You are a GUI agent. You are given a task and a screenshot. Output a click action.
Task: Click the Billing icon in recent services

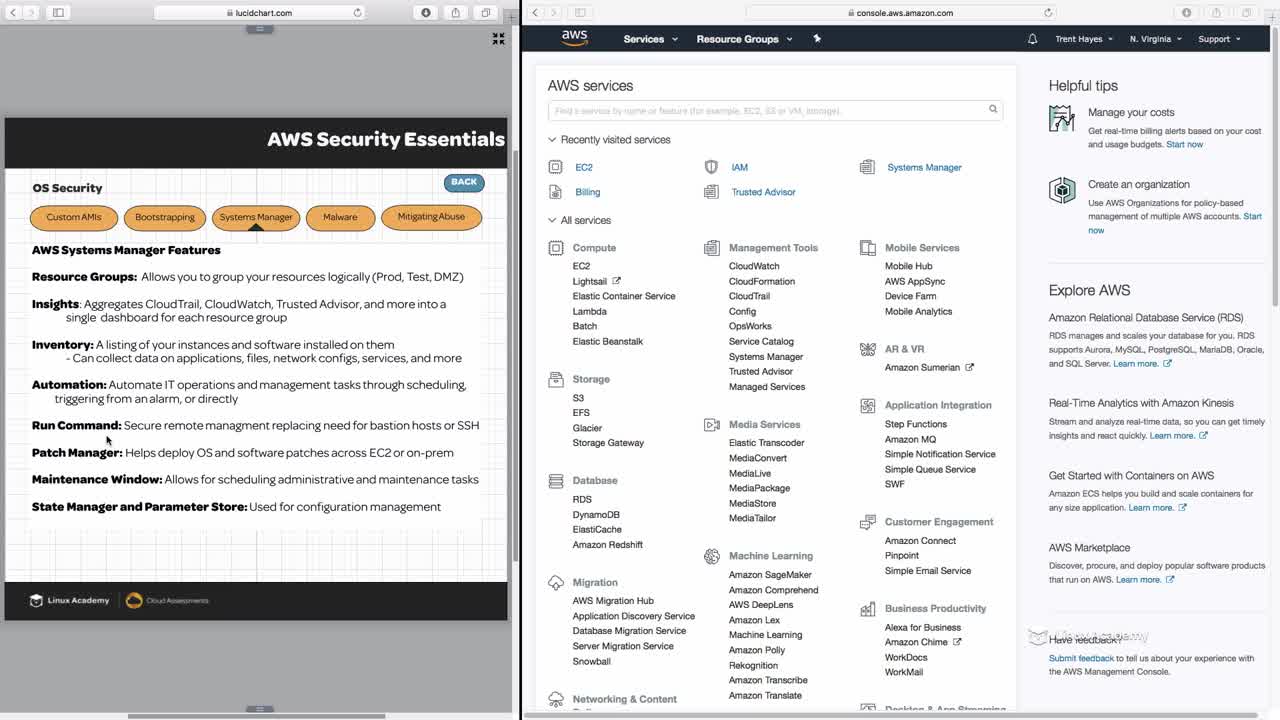click(x=555, y=192)
